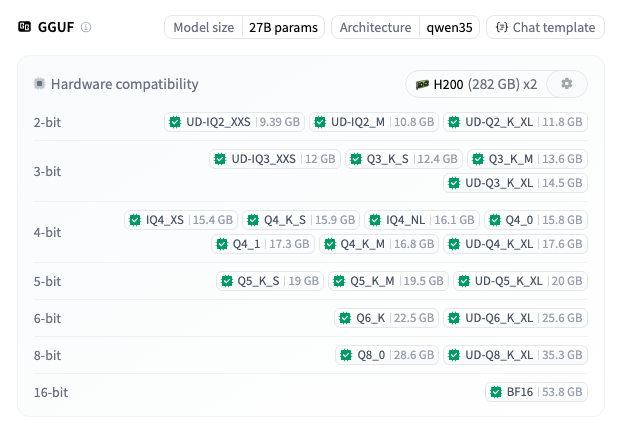This screenshot has width=629, height=426.
Task: Select the UD-Q4_K_XL 17.6 GB variant
Action: point(515,244)
